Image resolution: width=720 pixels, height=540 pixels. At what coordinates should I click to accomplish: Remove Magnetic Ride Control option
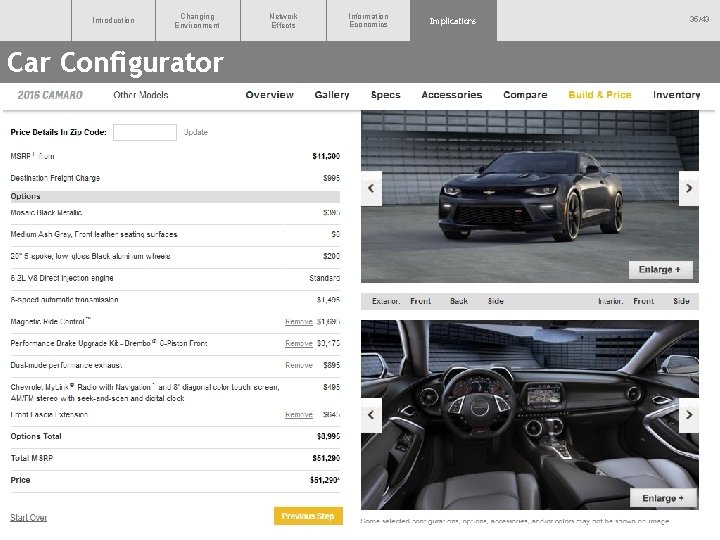(x=299, y=322)
